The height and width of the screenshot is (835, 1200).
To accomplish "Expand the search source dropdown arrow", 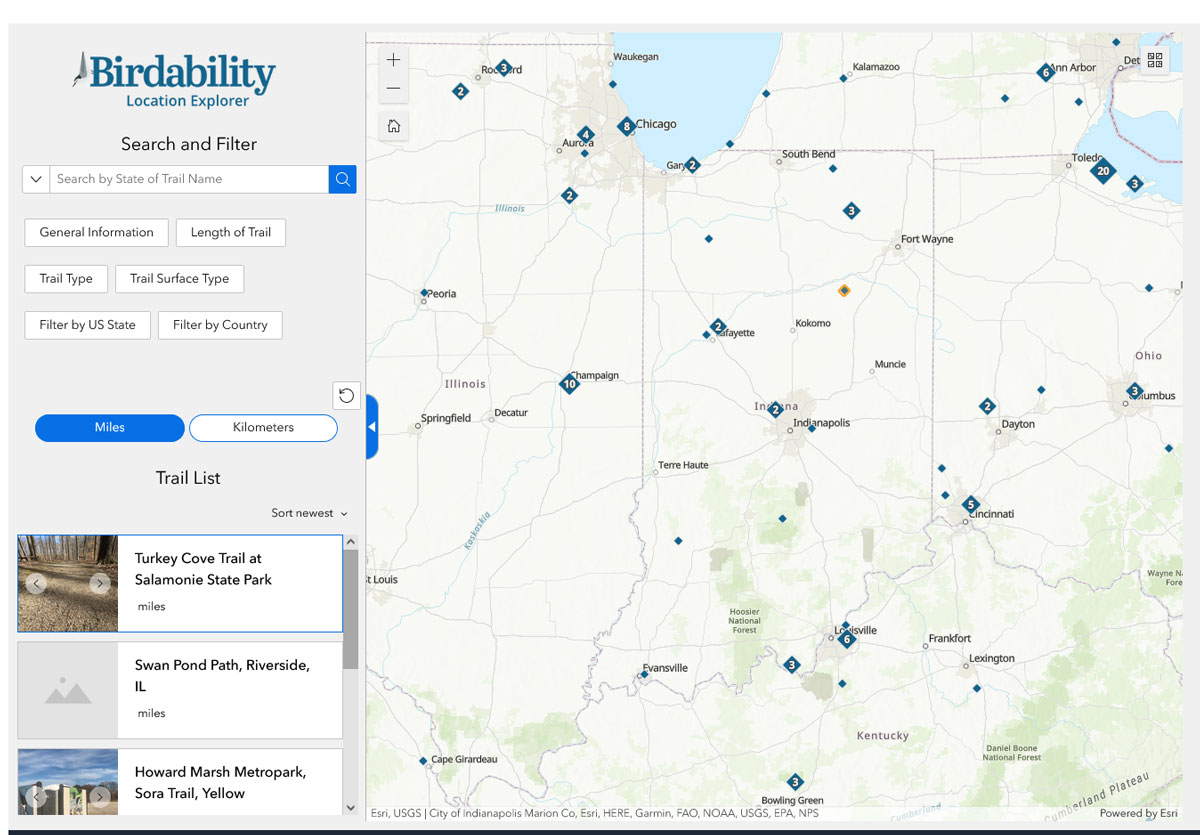I will pos(36,179).
